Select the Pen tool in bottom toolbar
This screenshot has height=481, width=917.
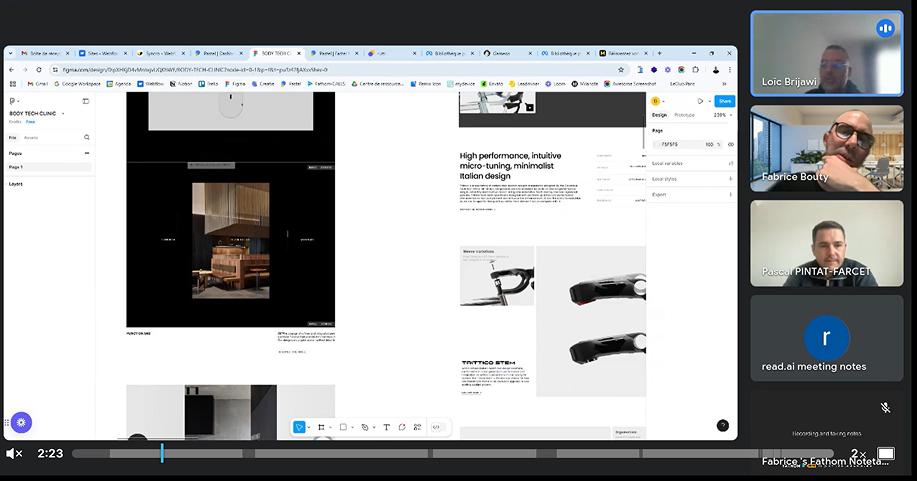365,427
